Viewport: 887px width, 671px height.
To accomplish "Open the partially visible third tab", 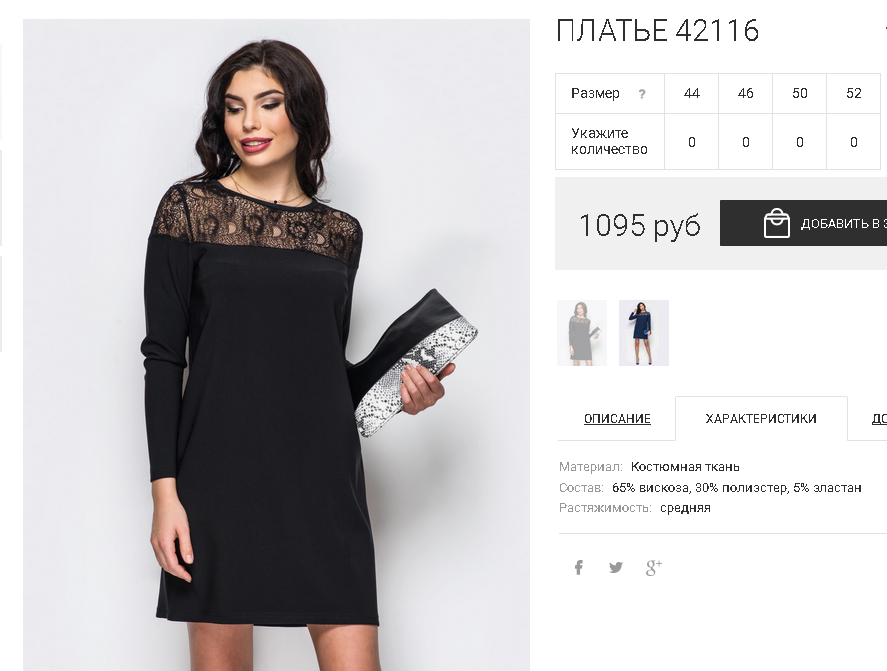I will (x=879, y=419).
